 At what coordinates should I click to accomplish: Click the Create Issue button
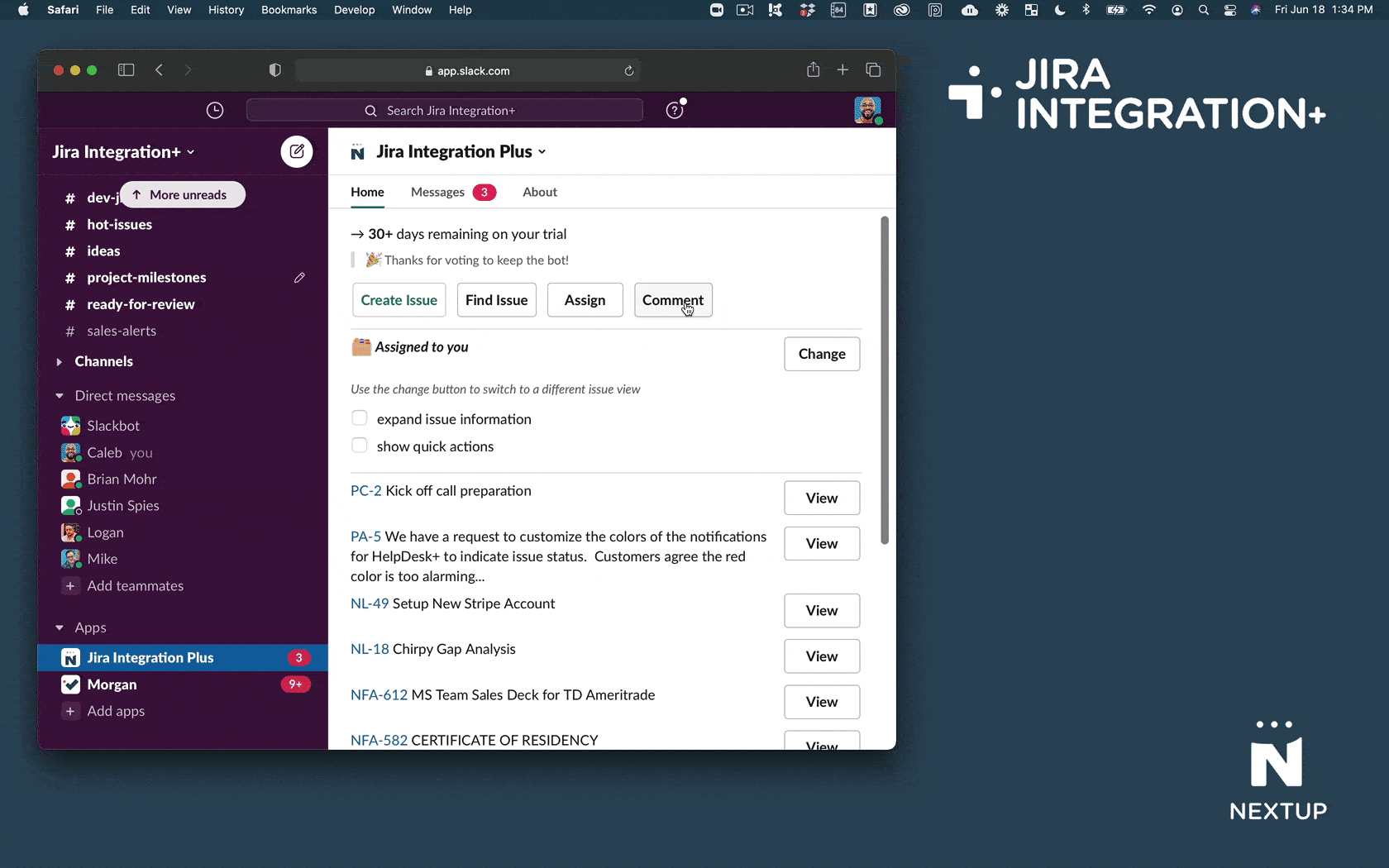point(399,300)
